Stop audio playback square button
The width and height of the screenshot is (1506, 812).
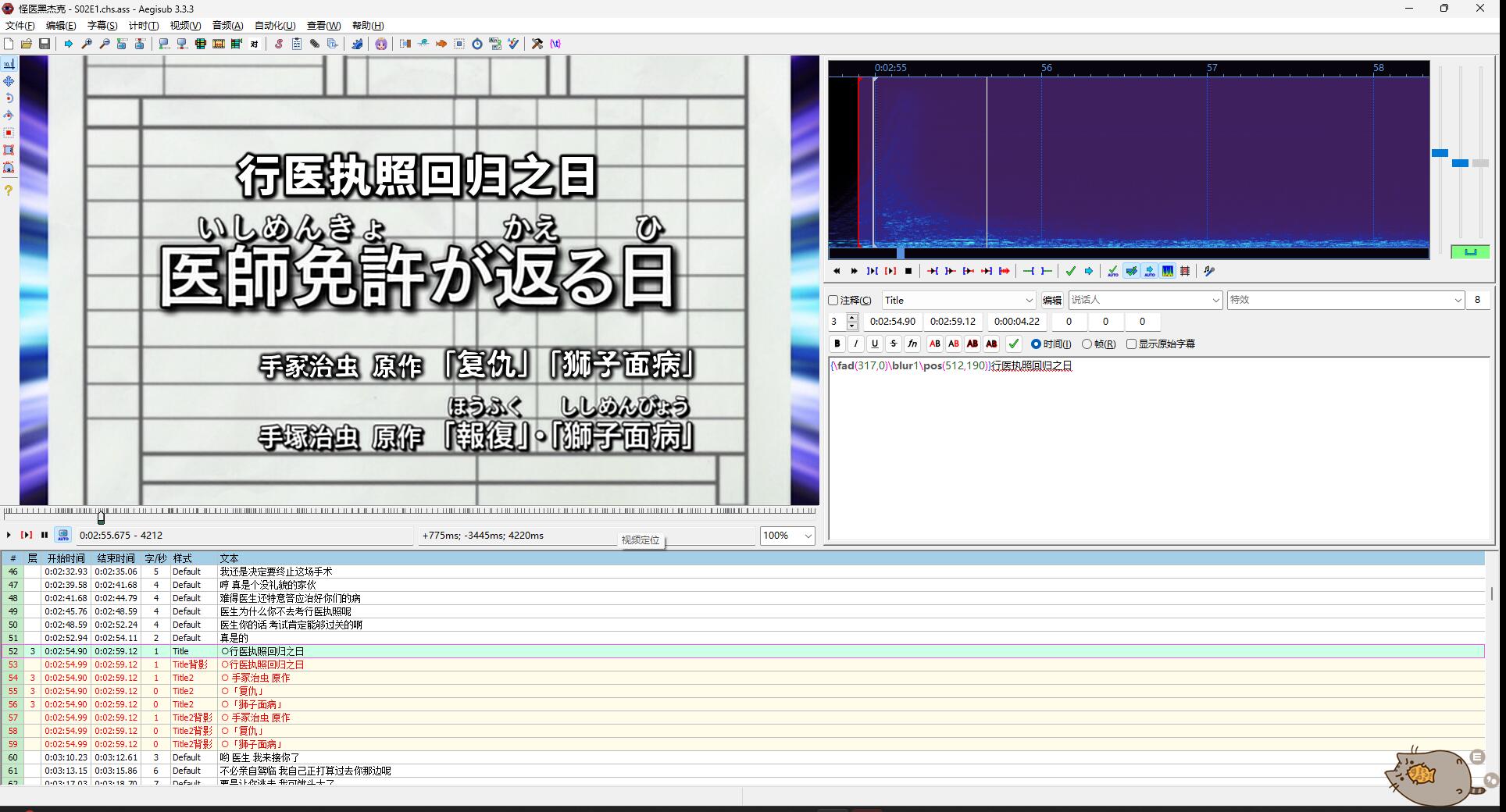[x=908, y=271]
